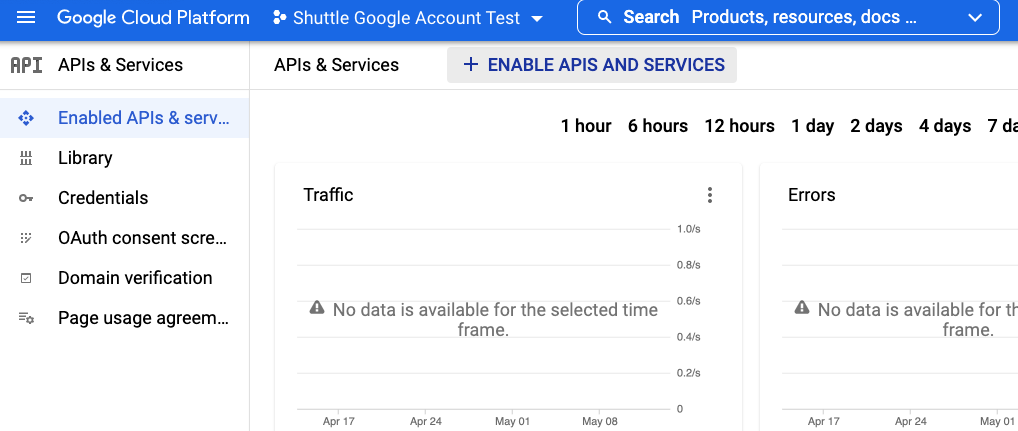Expand the search bar chevron
The height and width of the screenshot is (431, 1018).
[975, 18]
